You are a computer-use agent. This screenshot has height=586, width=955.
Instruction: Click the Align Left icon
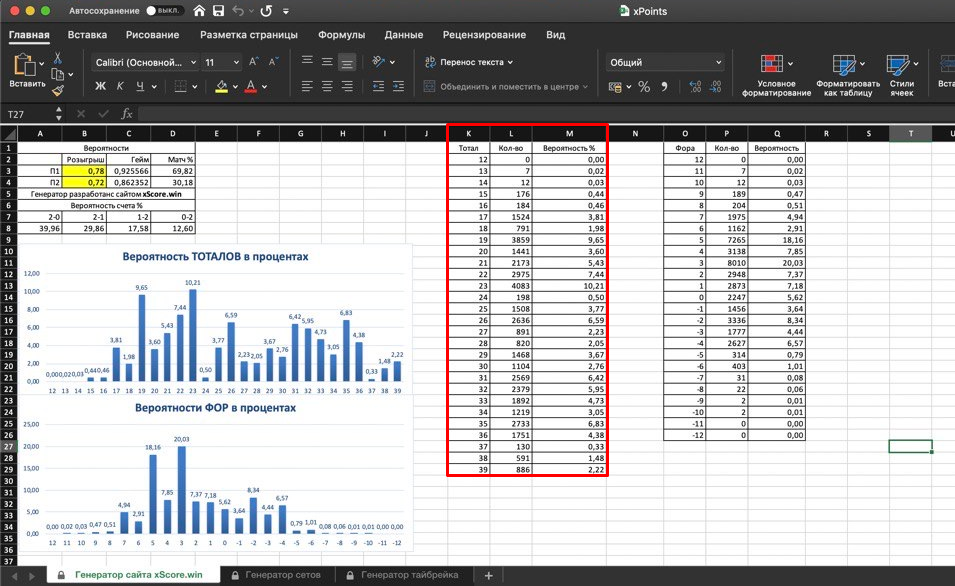click(x=307, y=86)
